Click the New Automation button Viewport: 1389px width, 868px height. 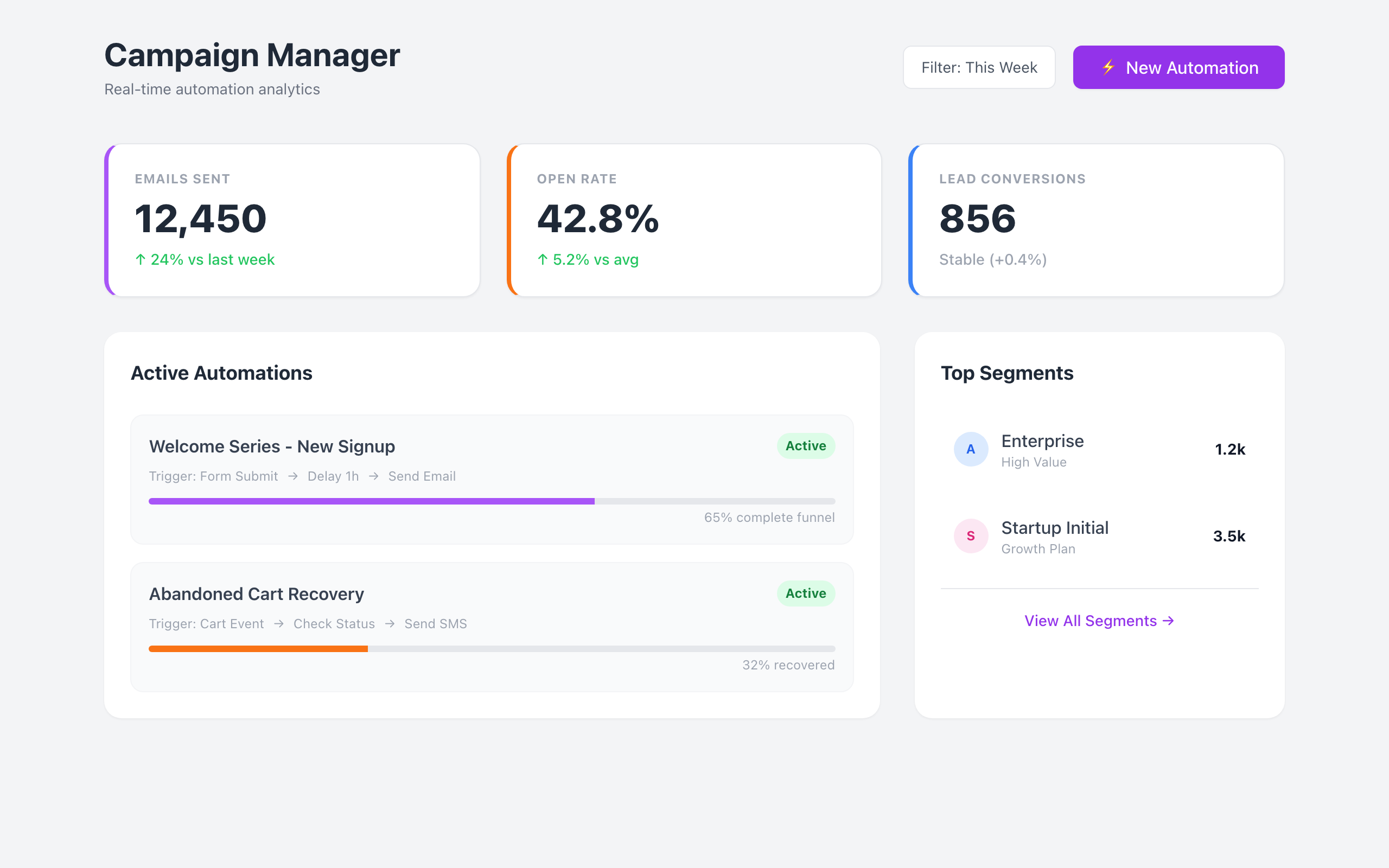point(1177,67)
